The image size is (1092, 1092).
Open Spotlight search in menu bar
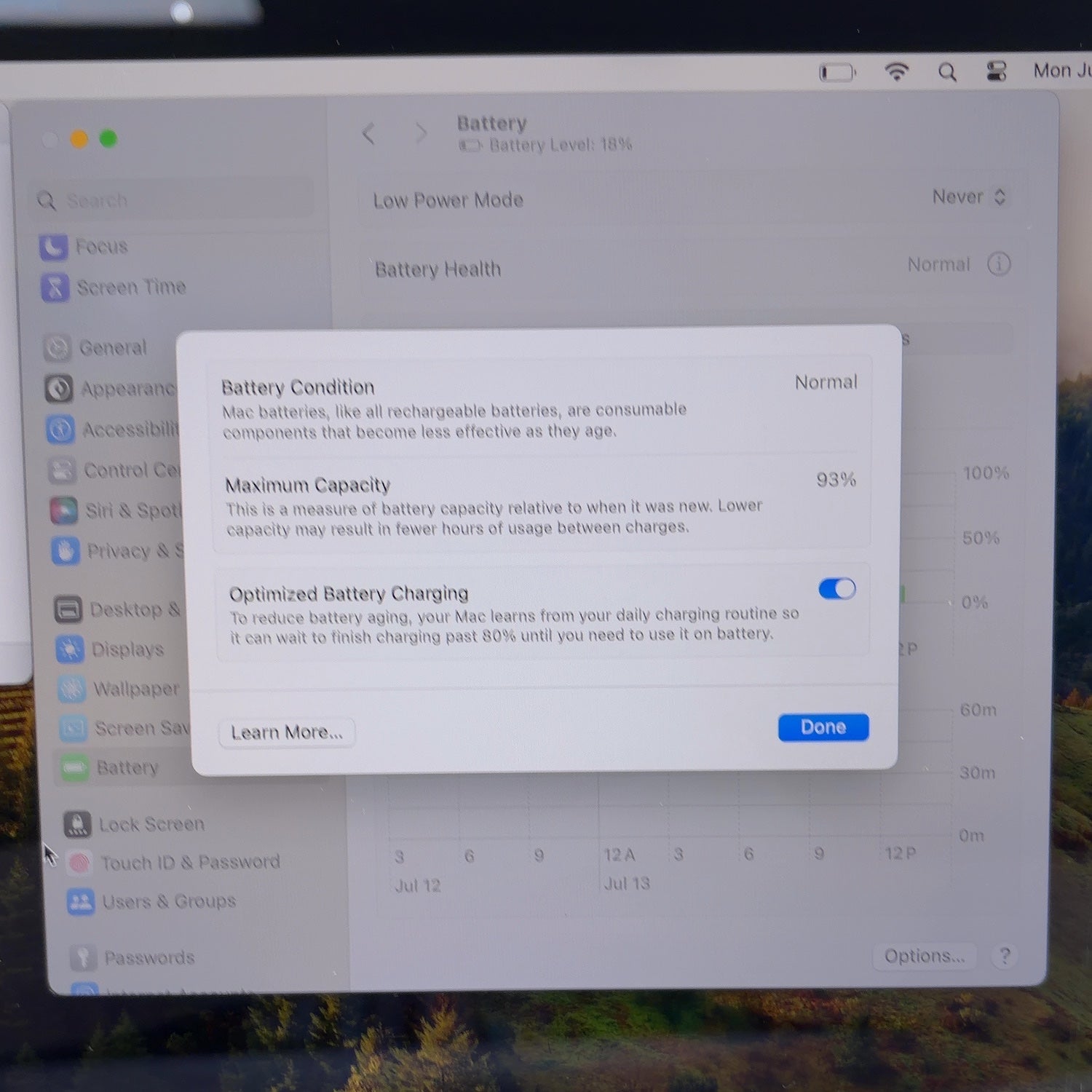[x=947, y=71]
